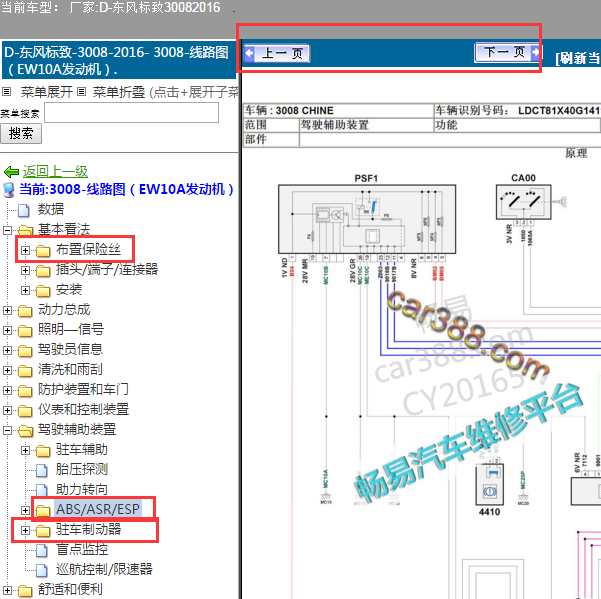Click the 盲点监控 document icon
This screenshot has width=601, height=599.
42,550
